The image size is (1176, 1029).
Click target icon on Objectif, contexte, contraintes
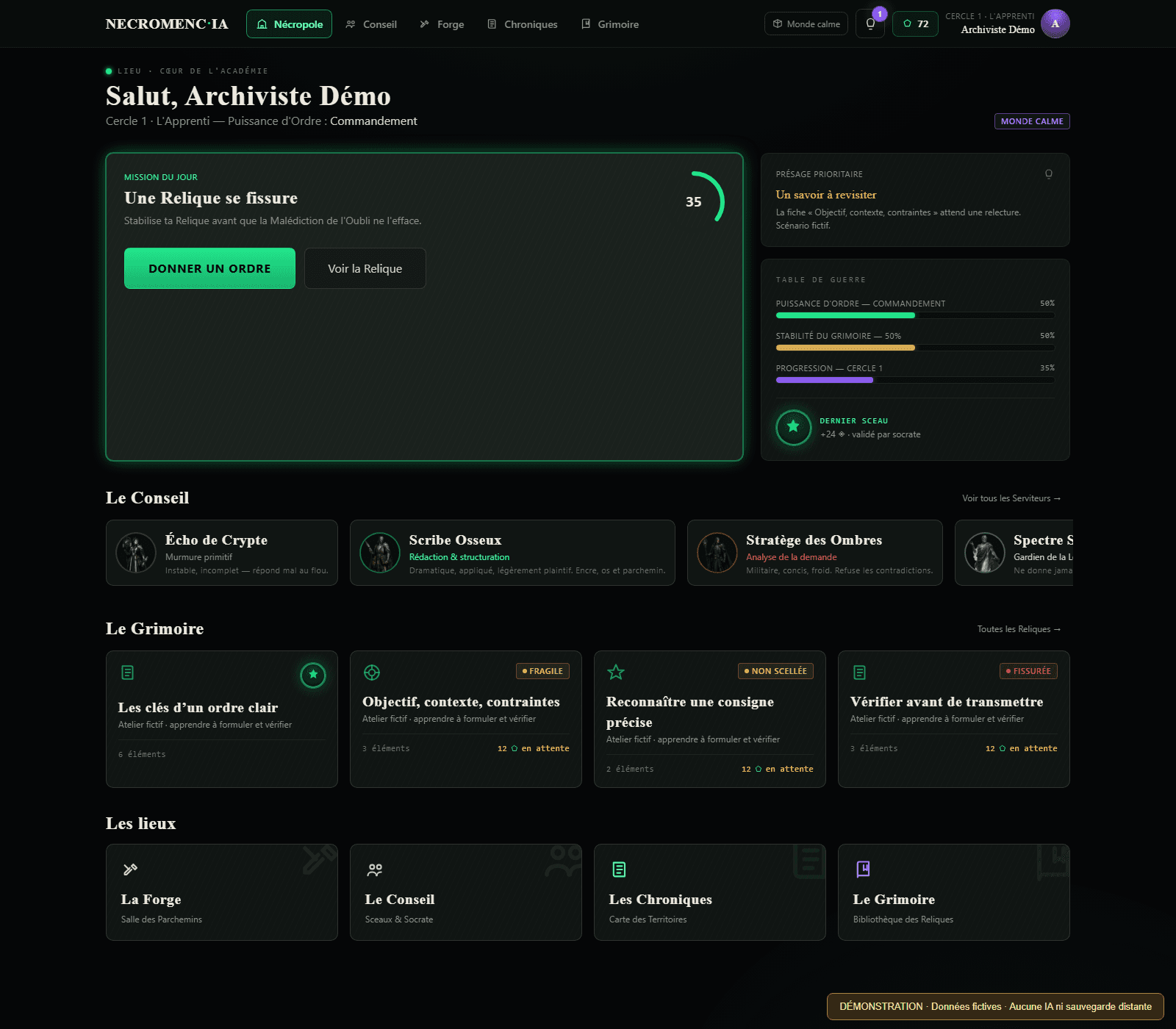click(372, 673)
